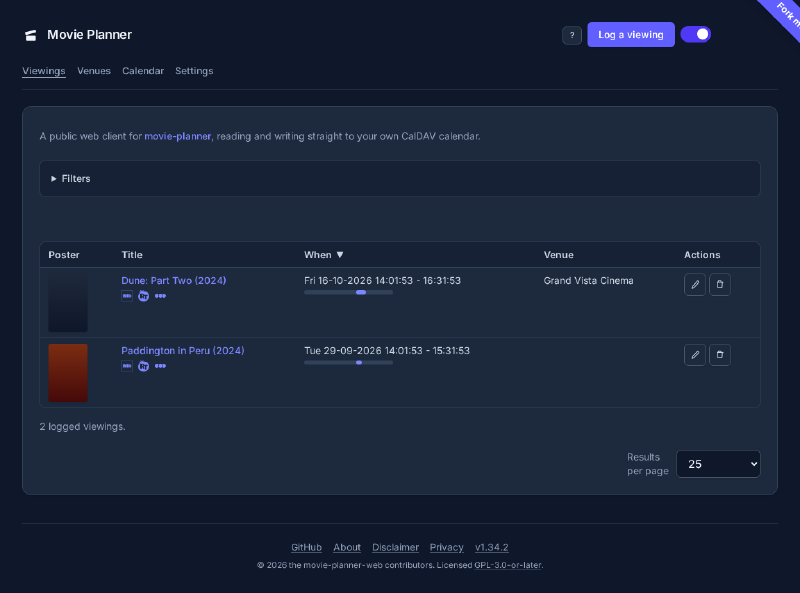800x593 pixels.
Task: Open the Results per page dropdown
Action: [718, 464]
